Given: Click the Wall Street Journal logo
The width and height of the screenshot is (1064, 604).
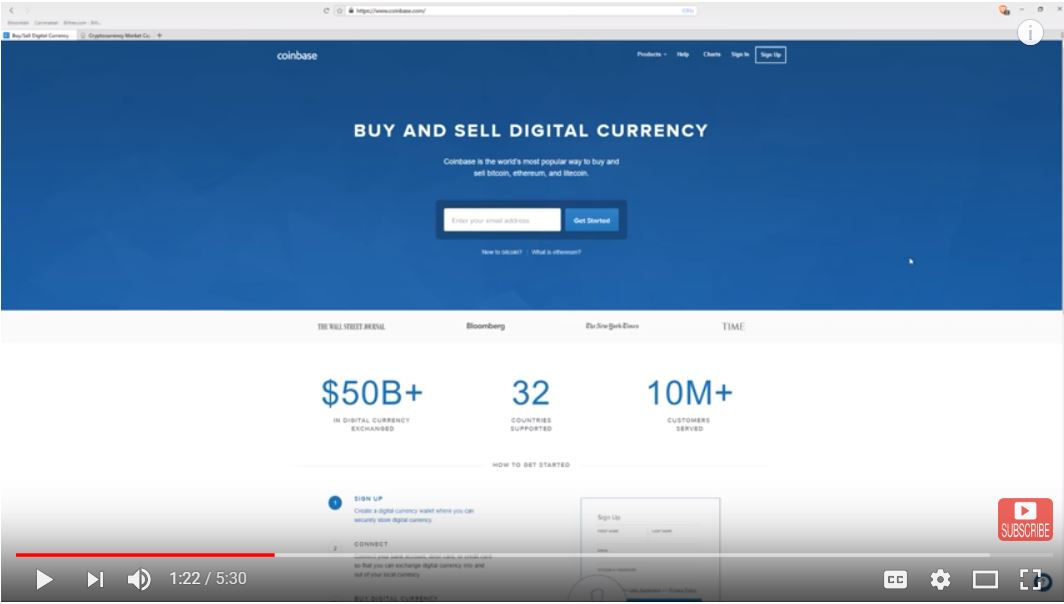Looking at the screenshot, I should (x=351, y=326).
